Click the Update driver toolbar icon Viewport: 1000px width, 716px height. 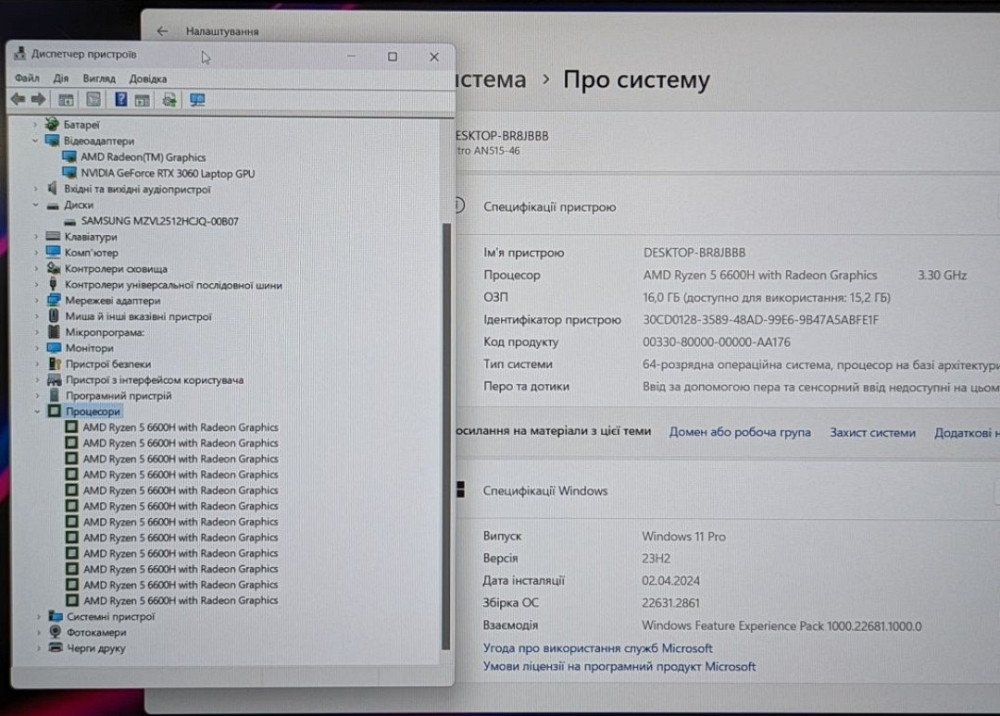[x=169, y=99]
